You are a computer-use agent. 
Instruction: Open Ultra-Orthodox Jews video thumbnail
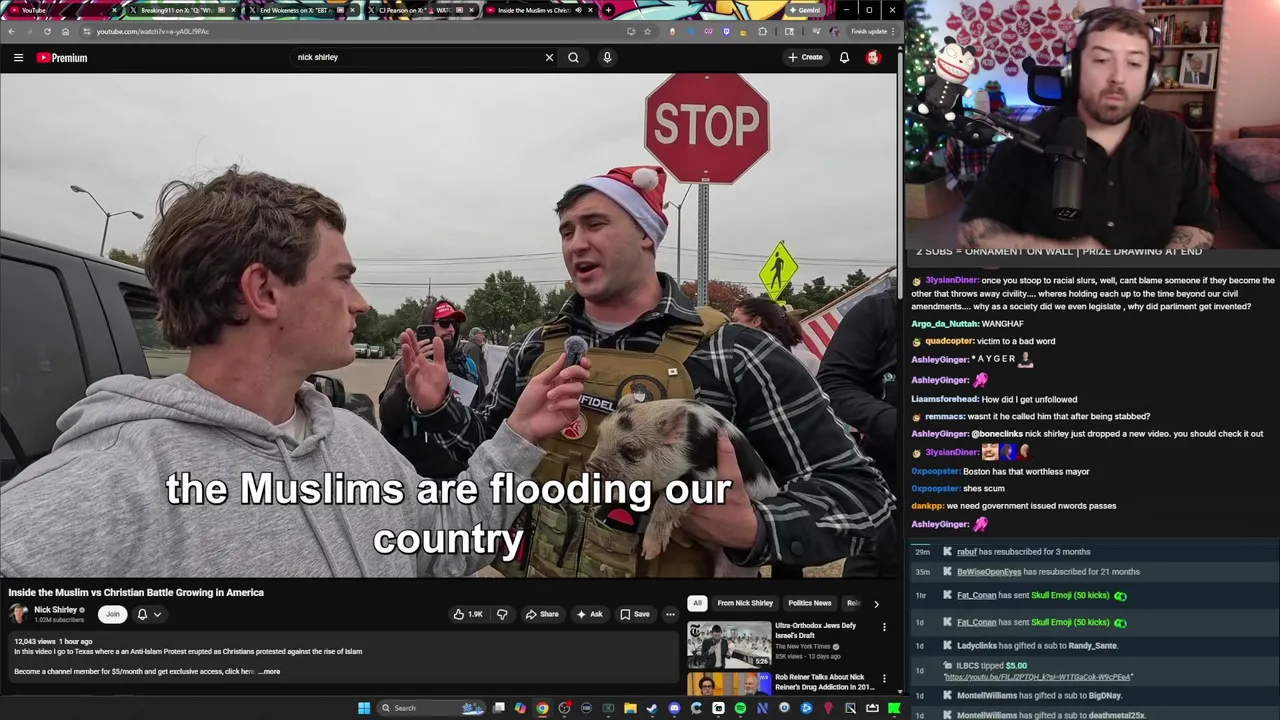[729, 645]
